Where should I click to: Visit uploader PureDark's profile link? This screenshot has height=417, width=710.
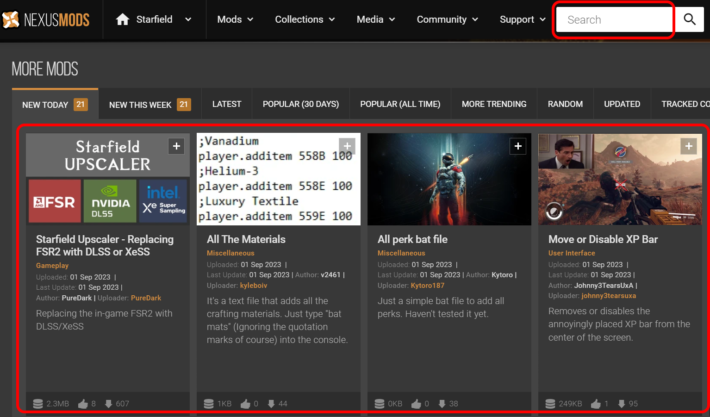pyautogui.click(x=146, y=298)
